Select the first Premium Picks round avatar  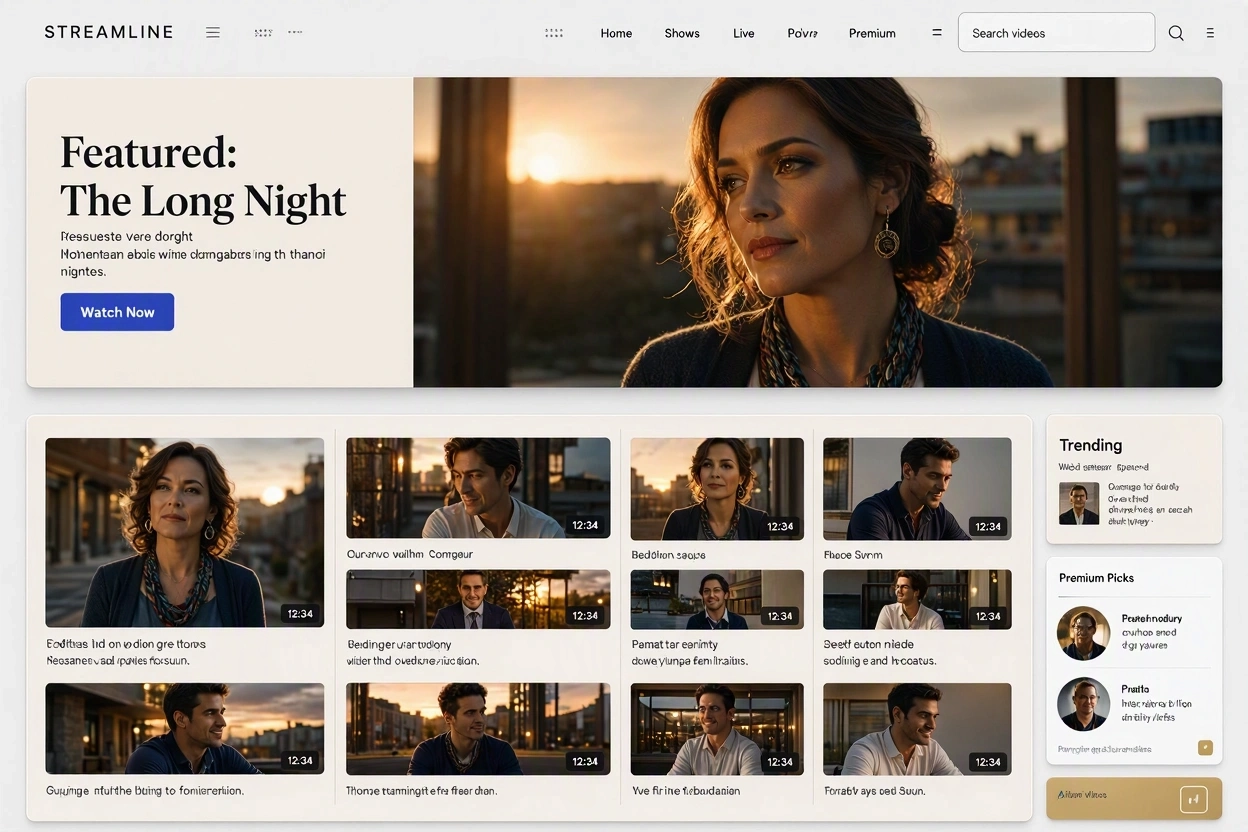tap(1083, 632)
